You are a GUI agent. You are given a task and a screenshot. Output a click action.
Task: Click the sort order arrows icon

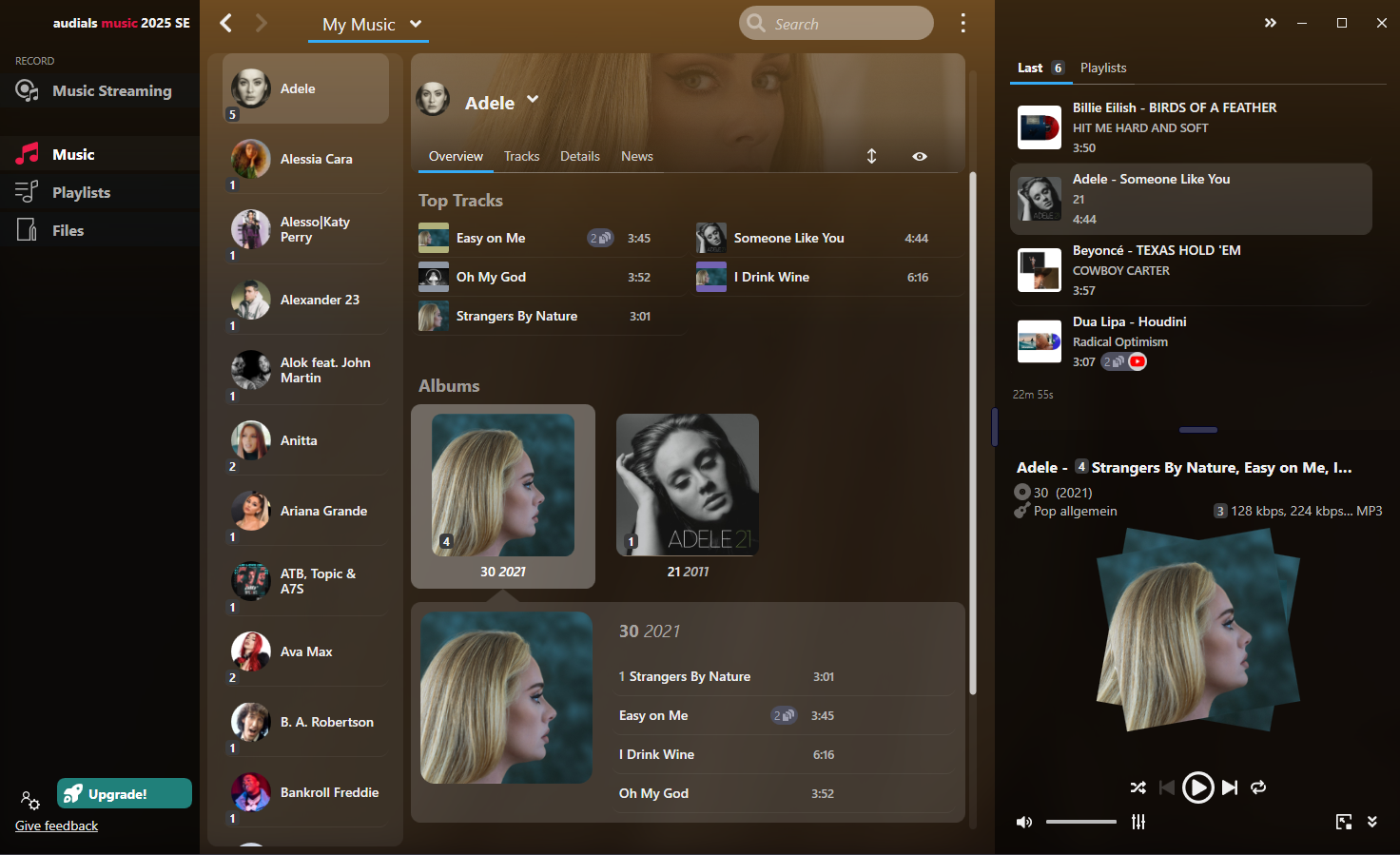[871, 156]
